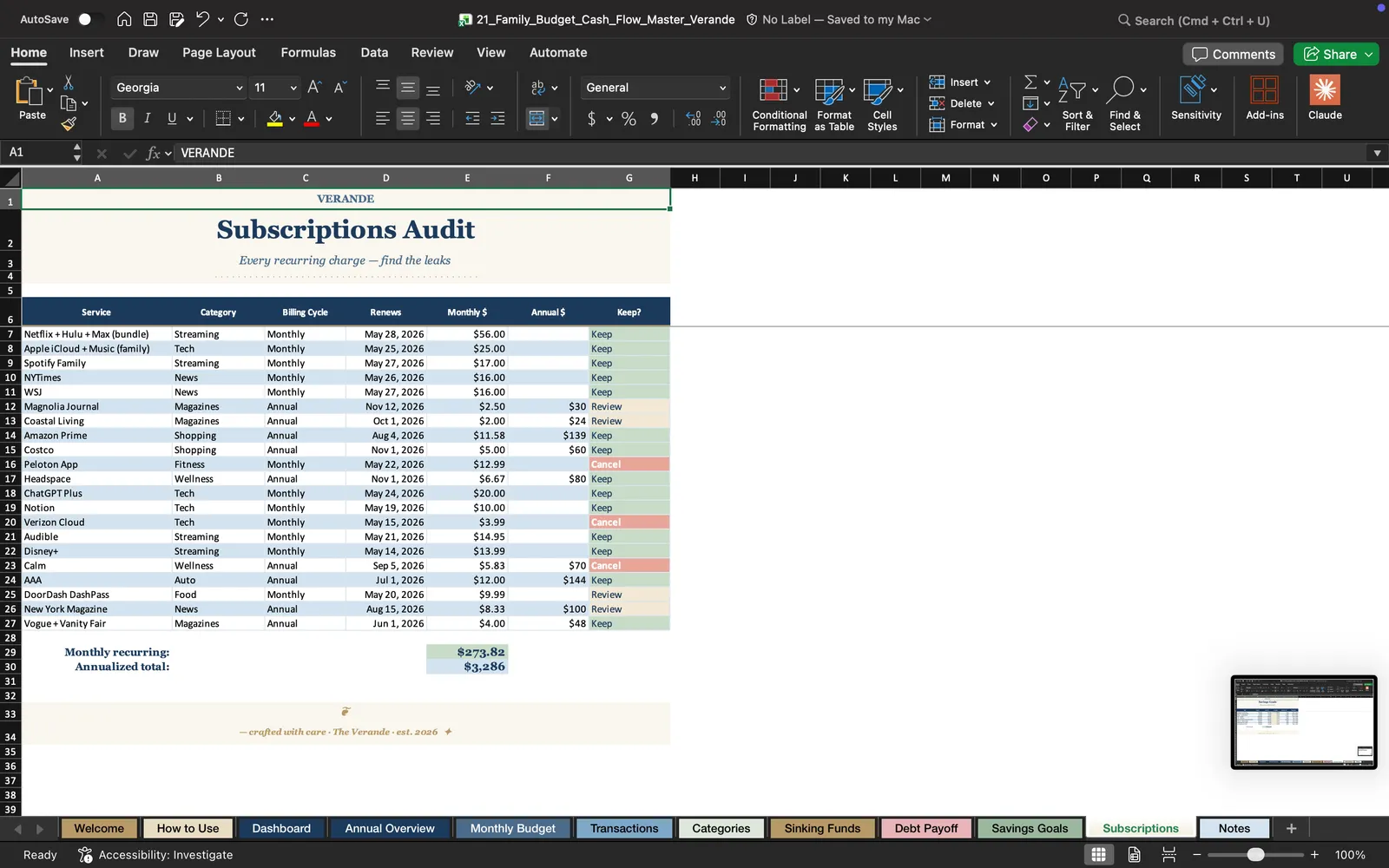This screenshot has width=1389, height=868.
Task: Adjust the zoom slider handle
Action: [x=1255, y=855]
